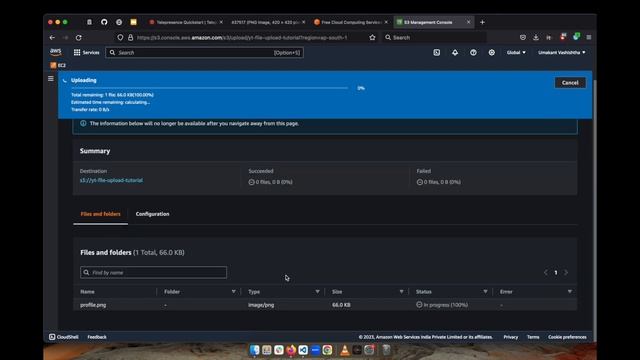Open Trash in the dock
The width and height of the screenshot is (640, 360).
pos(386,350)
